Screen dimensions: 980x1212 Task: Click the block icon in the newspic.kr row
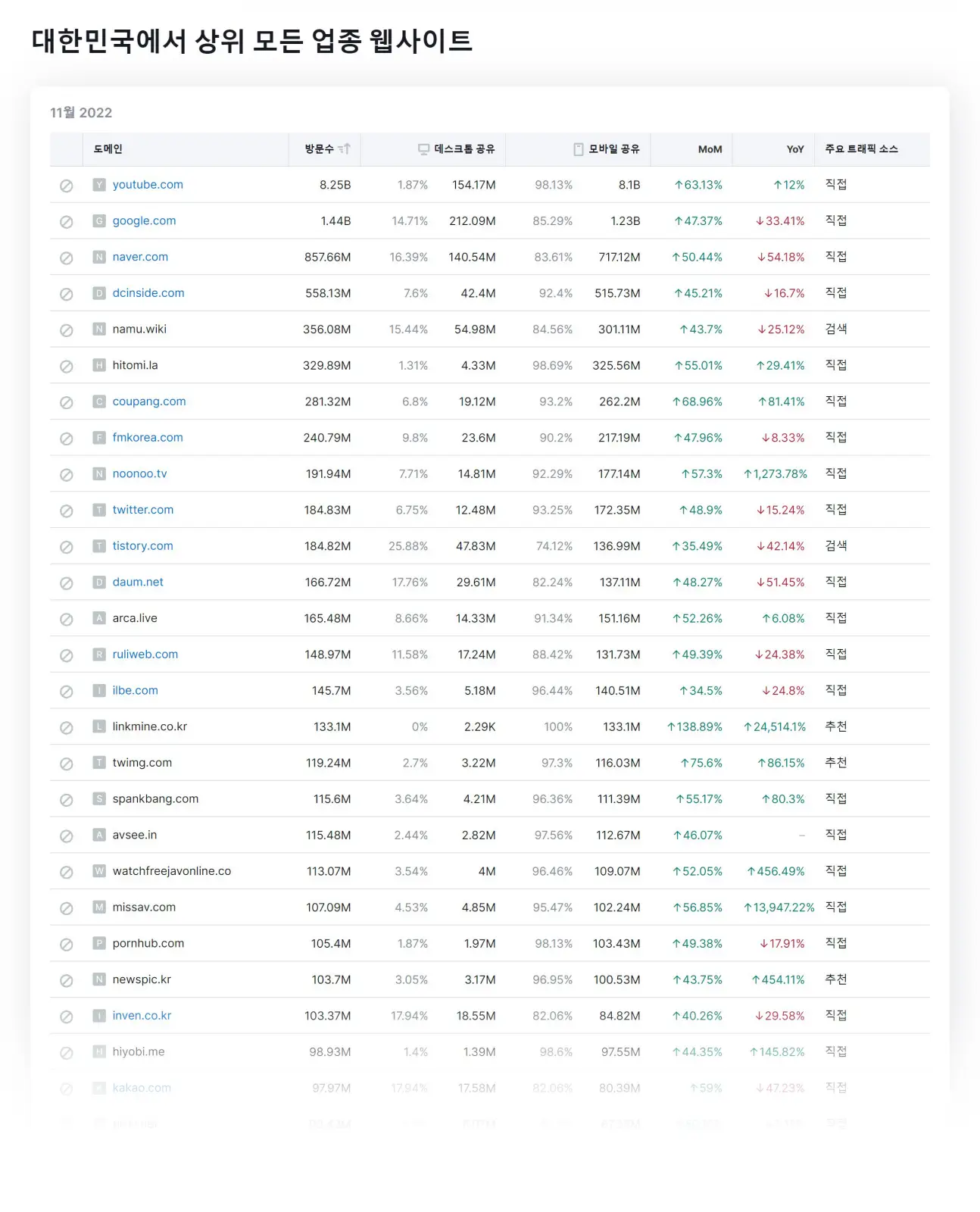pyautogui.click(x=67, y=981)
